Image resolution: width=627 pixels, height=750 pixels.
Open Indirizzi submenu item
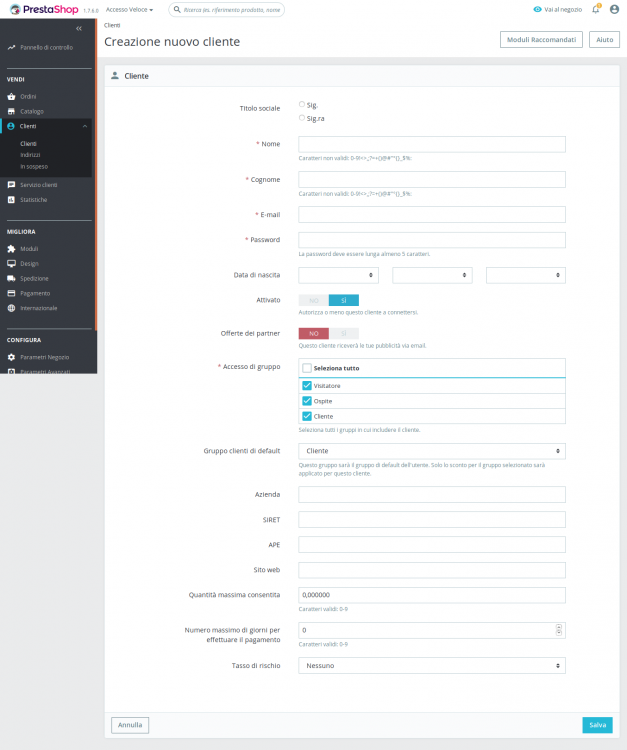click(x=30, y=155)
